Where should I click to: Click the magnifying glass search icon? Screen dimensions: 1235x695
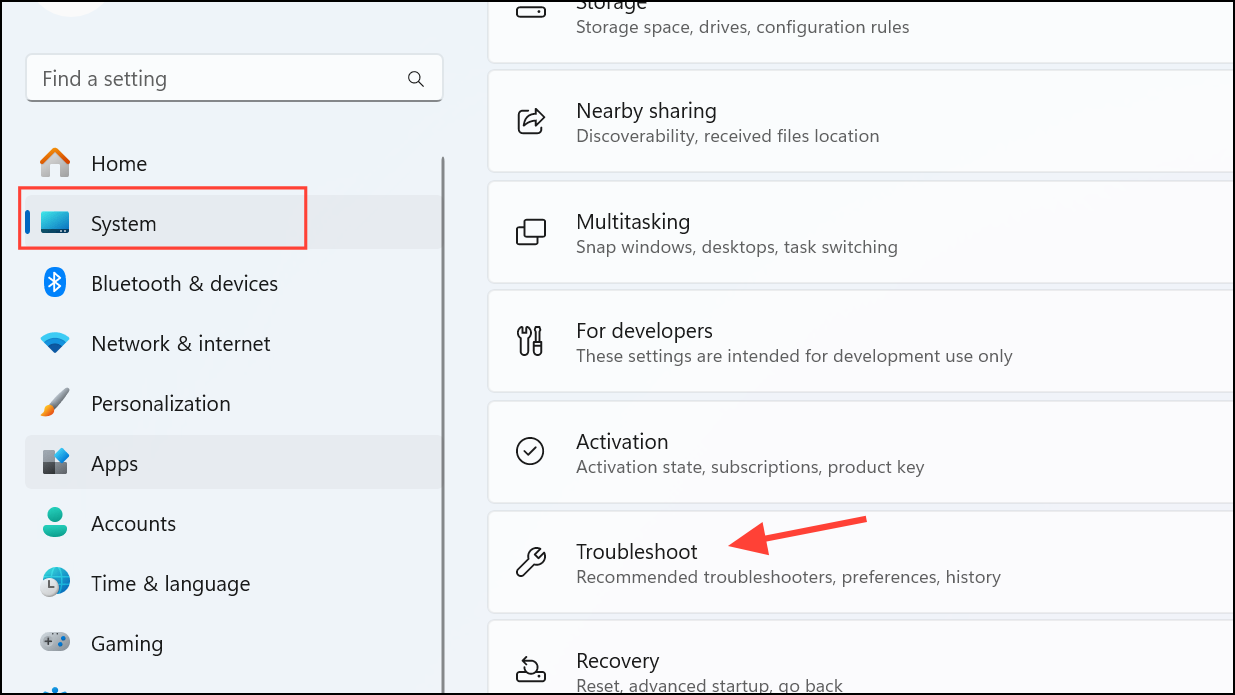click(415, 77)
